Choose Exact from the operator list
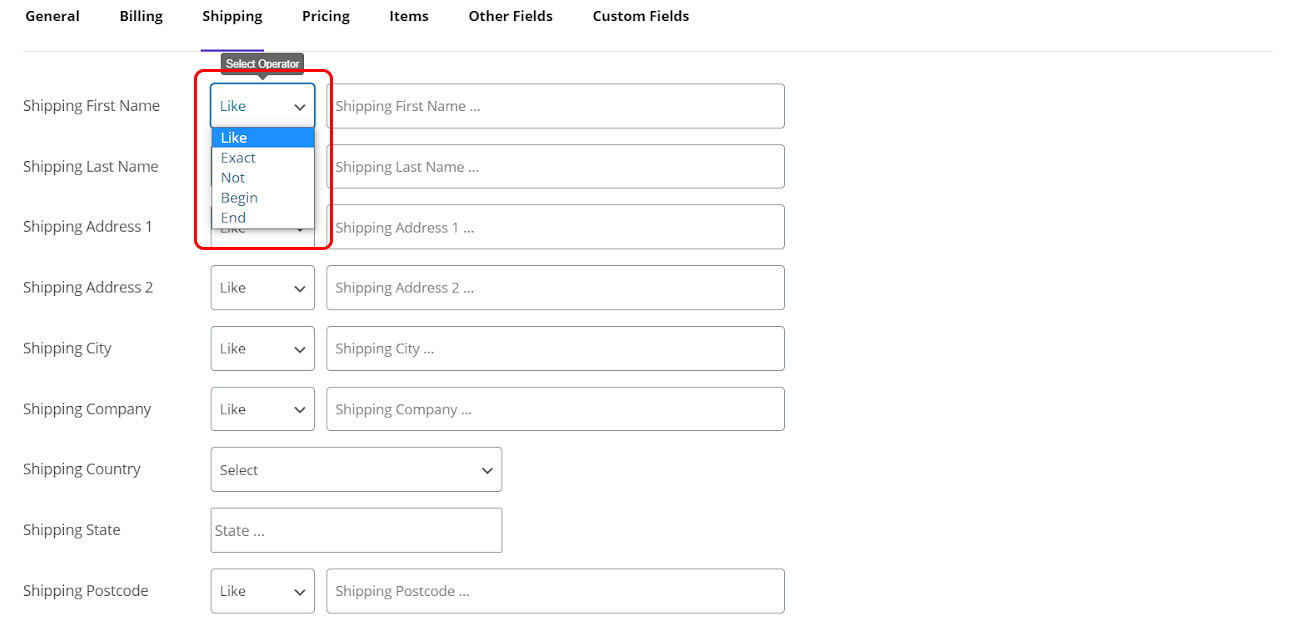The image size is (1294, 642). (x=239, y=158)
